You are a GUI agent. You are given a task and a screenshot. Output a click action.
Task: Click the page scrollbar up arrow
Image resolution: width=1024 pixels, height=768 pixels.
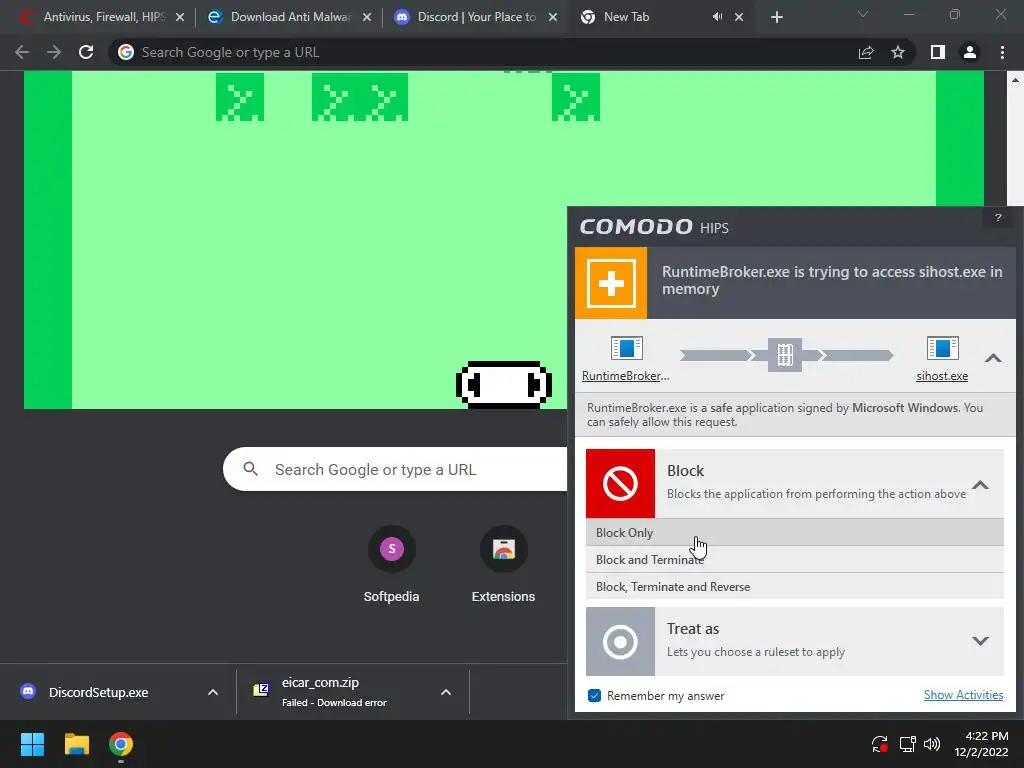tap(1015, 80)
